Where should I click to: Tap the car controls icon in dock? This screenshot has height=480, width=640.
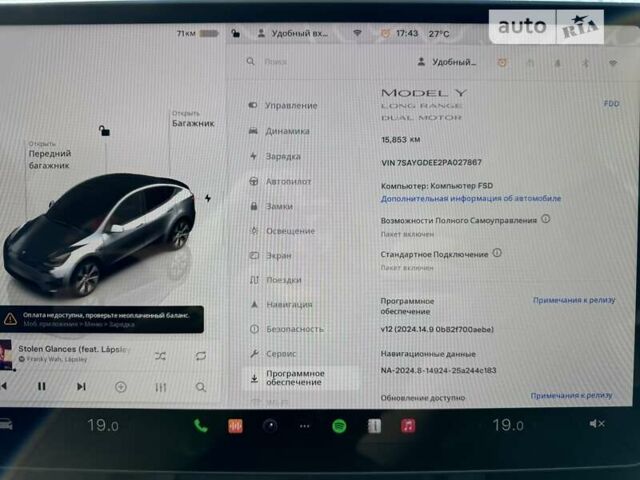[6, 425]
